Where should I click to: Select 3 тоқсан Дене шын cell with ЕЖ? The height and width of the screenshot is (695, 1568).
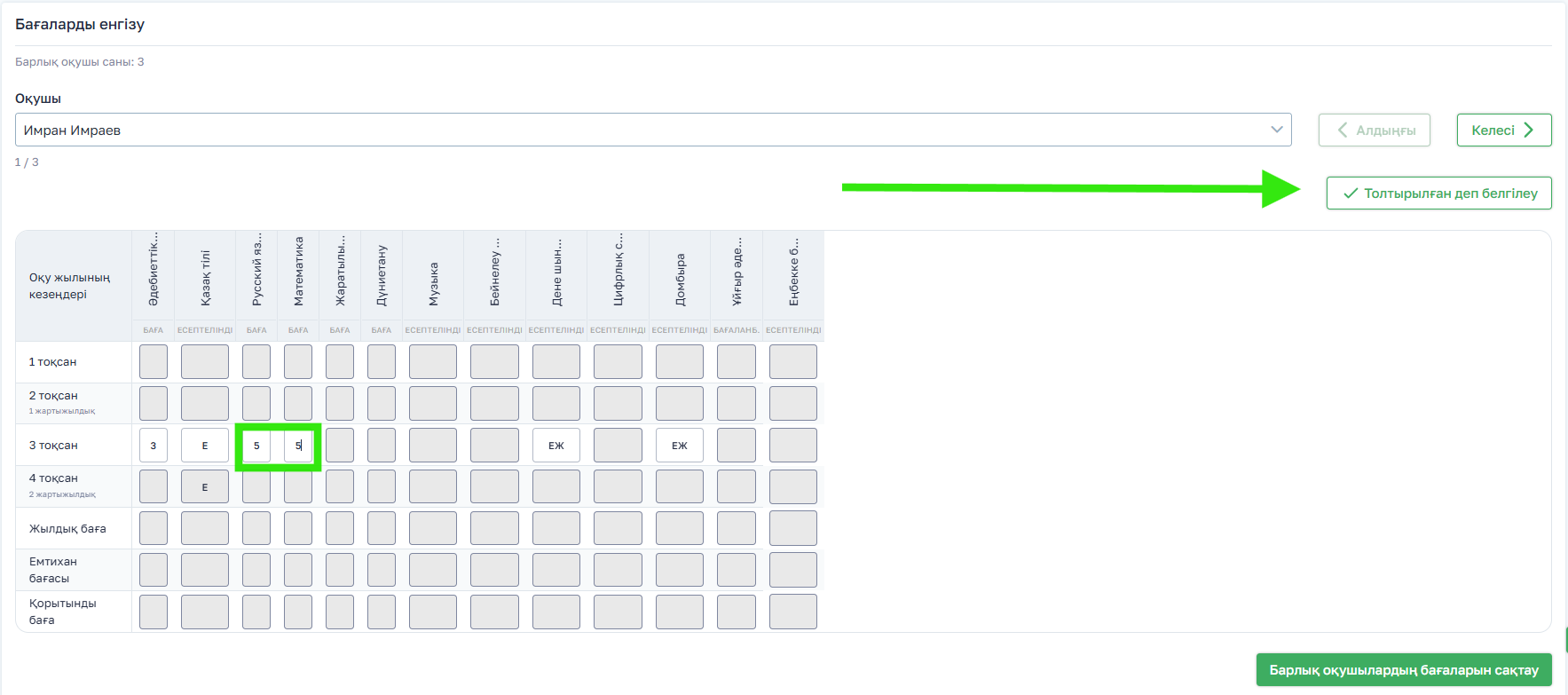[x=556, y=446]
